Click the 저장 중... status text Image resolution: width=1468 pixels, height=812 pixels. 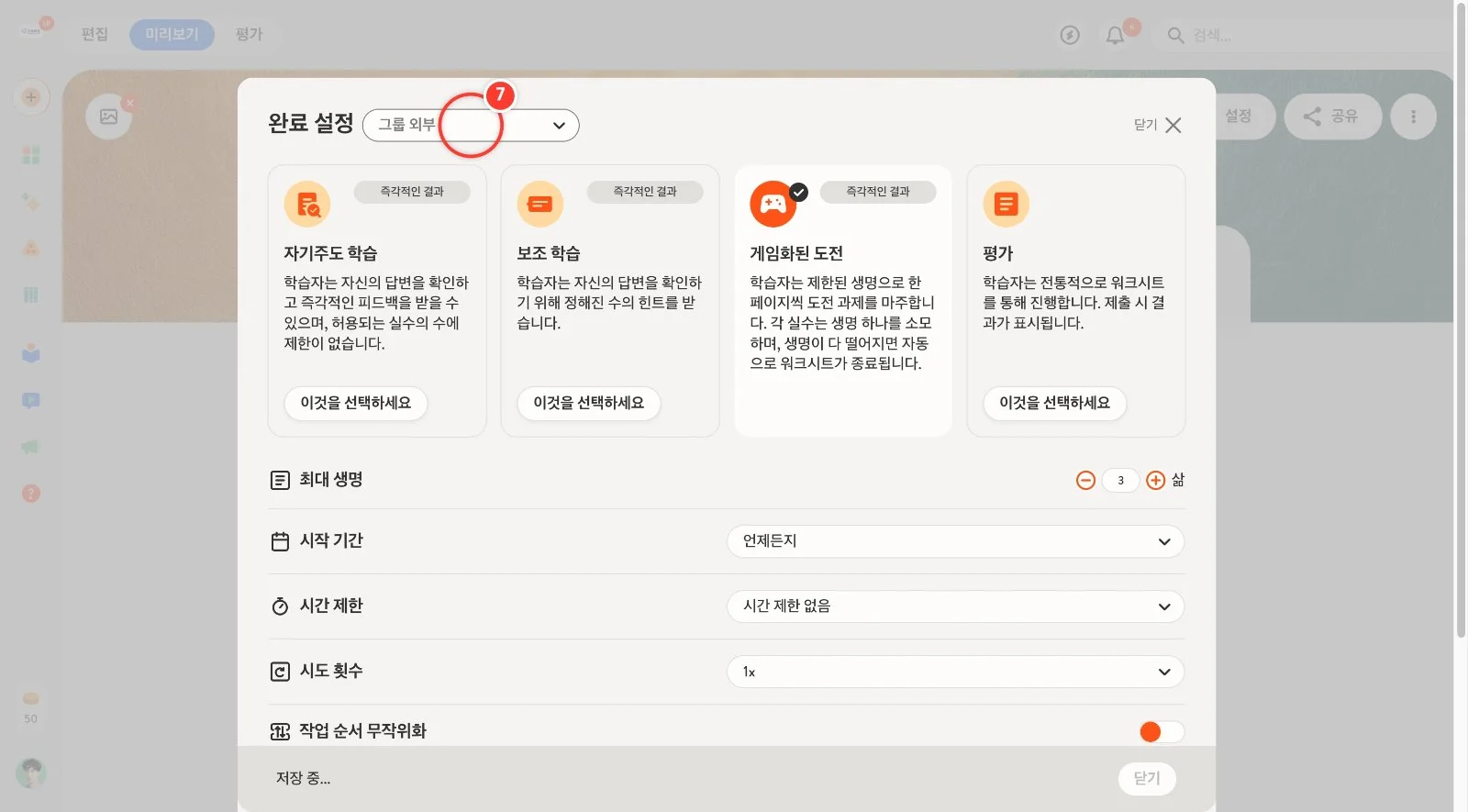tap(304, 778)
